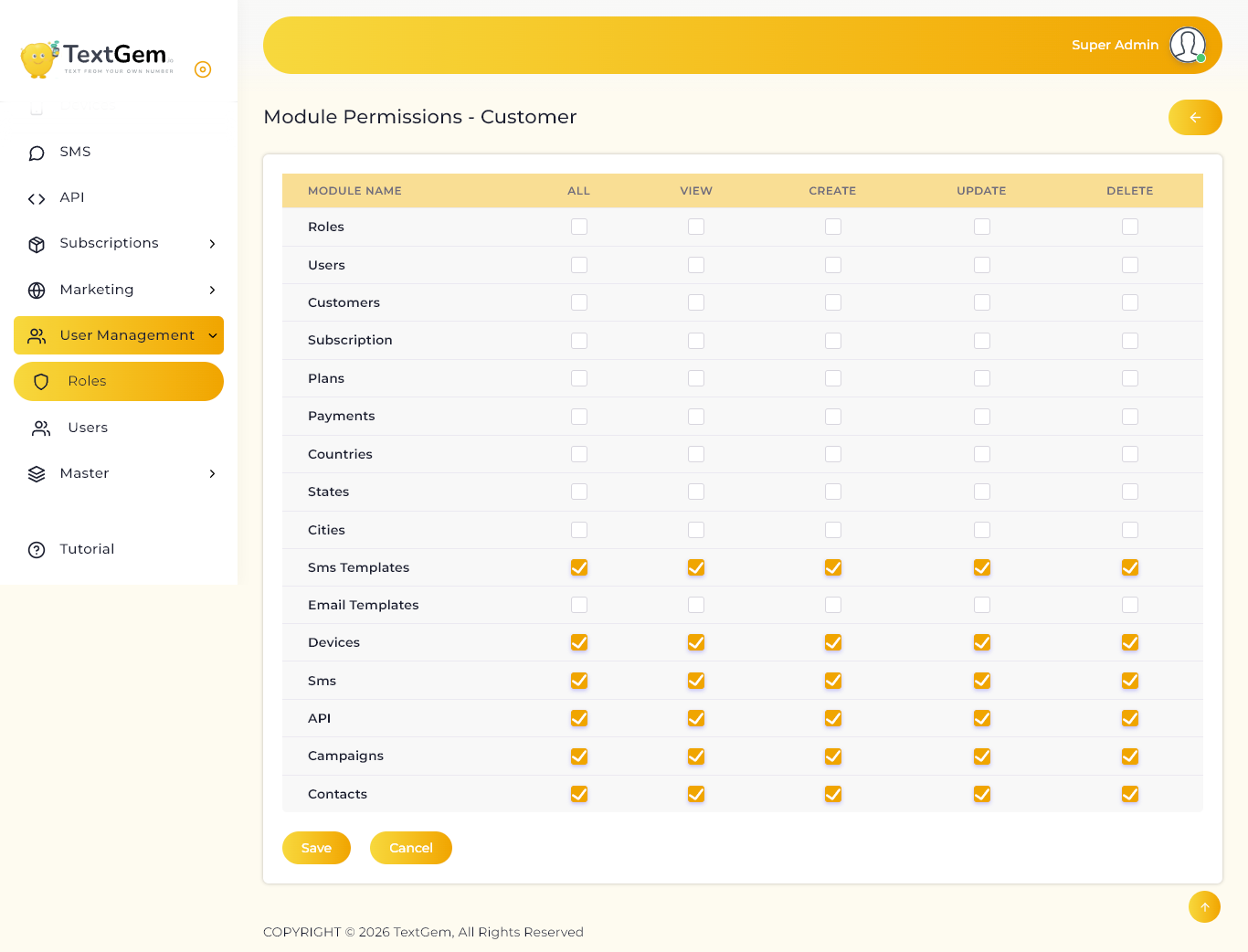The image size is (1248, 952).
Task: Check the ALL box for Roles
Action: [x=579, y=227]
